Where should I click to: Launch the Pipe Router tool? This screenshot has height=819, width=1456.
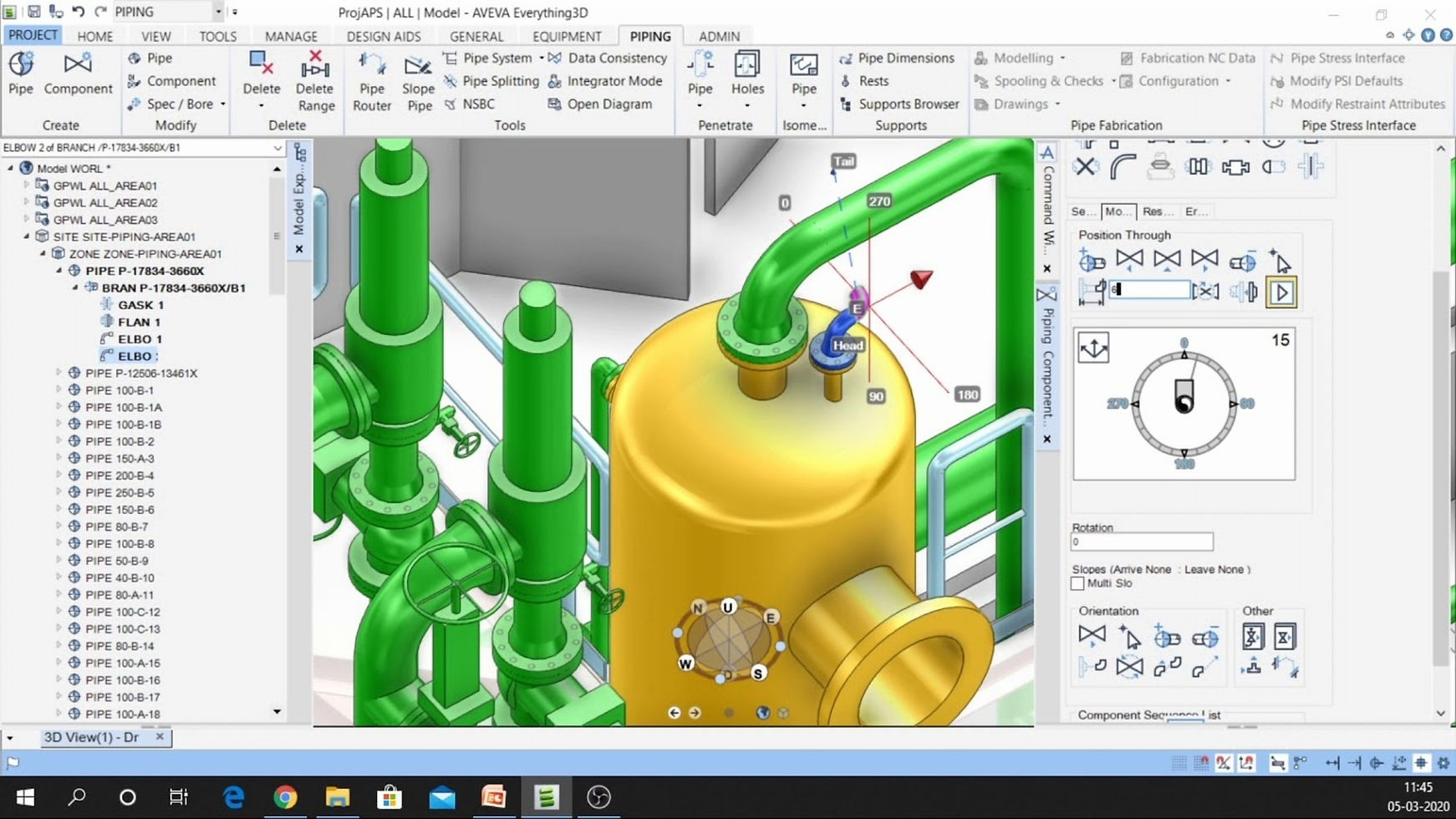(371, 81)
